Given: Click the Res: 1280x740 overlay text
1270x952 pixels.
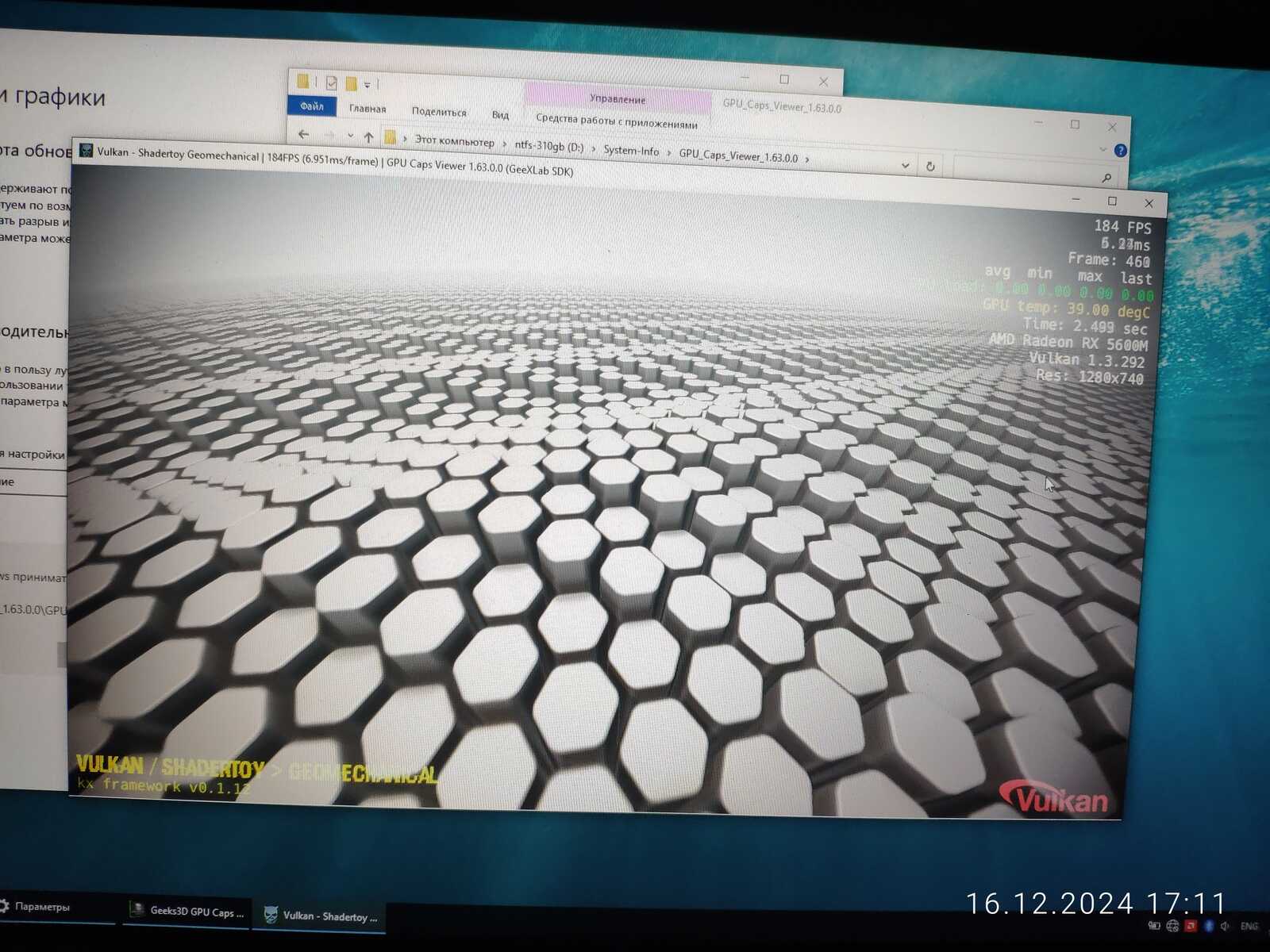Looking at the screenshot, I should pos(1090,377).
